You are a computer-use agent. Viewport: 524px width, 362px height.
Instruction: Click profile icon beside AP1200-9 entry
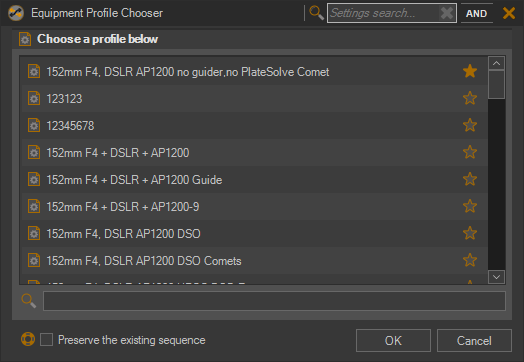[x=34, y=207]
